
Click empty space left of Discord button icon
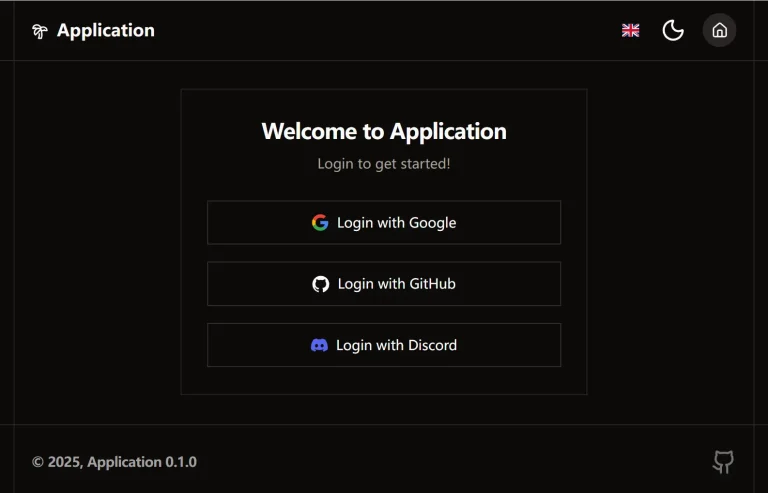pyautogui.click(x=255, y=345)
